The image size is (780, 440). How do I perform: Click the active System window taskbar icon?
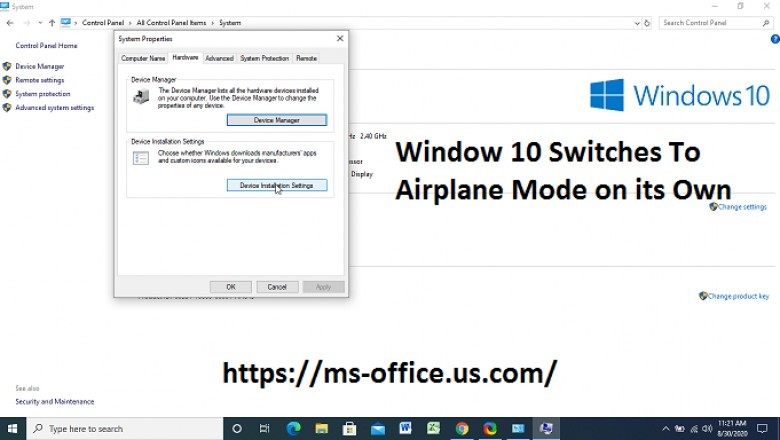[x=546, y=429]
